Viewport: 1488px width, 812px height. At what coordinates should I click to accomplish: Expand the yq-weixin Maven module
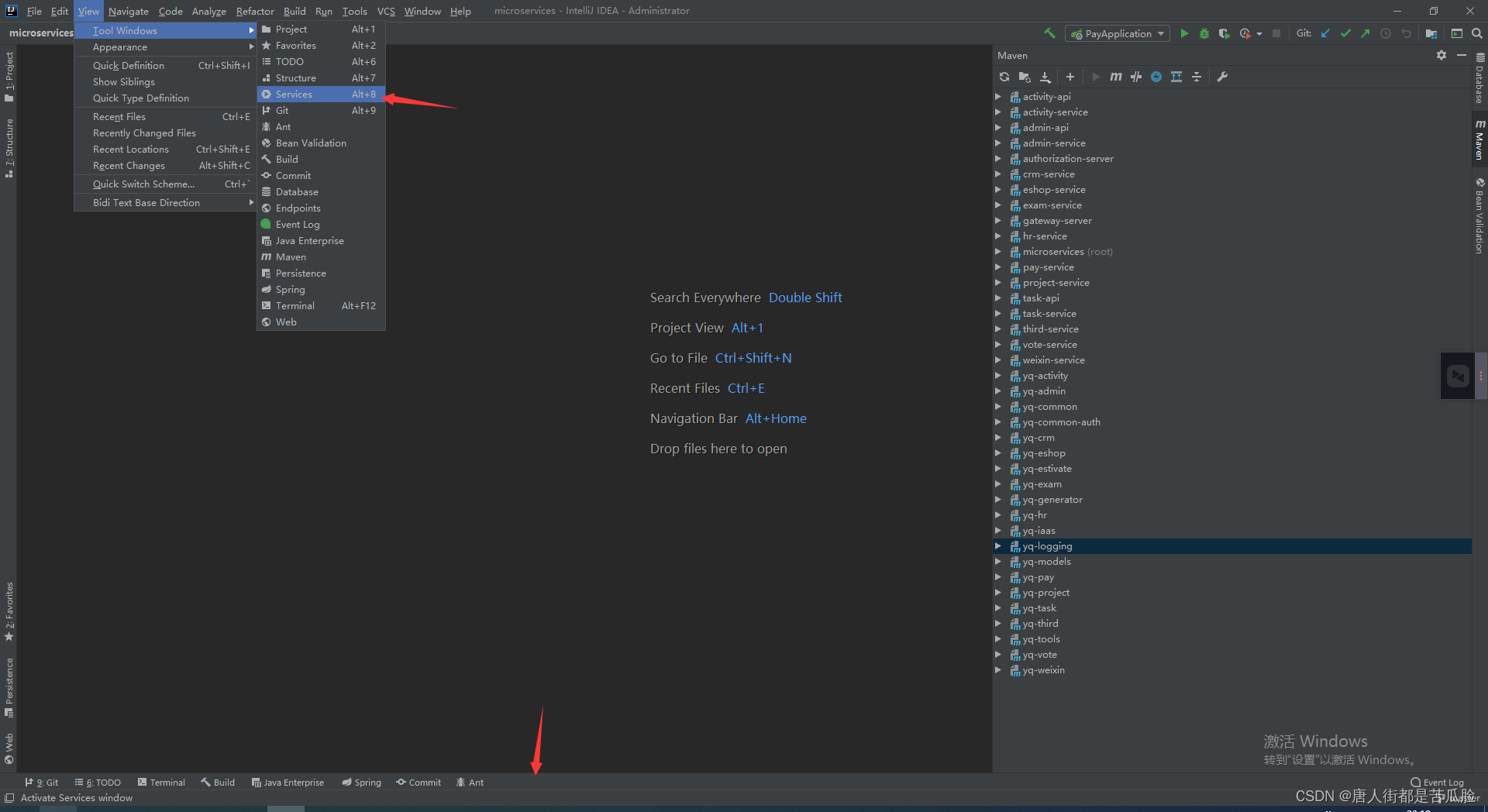[998, 670]
